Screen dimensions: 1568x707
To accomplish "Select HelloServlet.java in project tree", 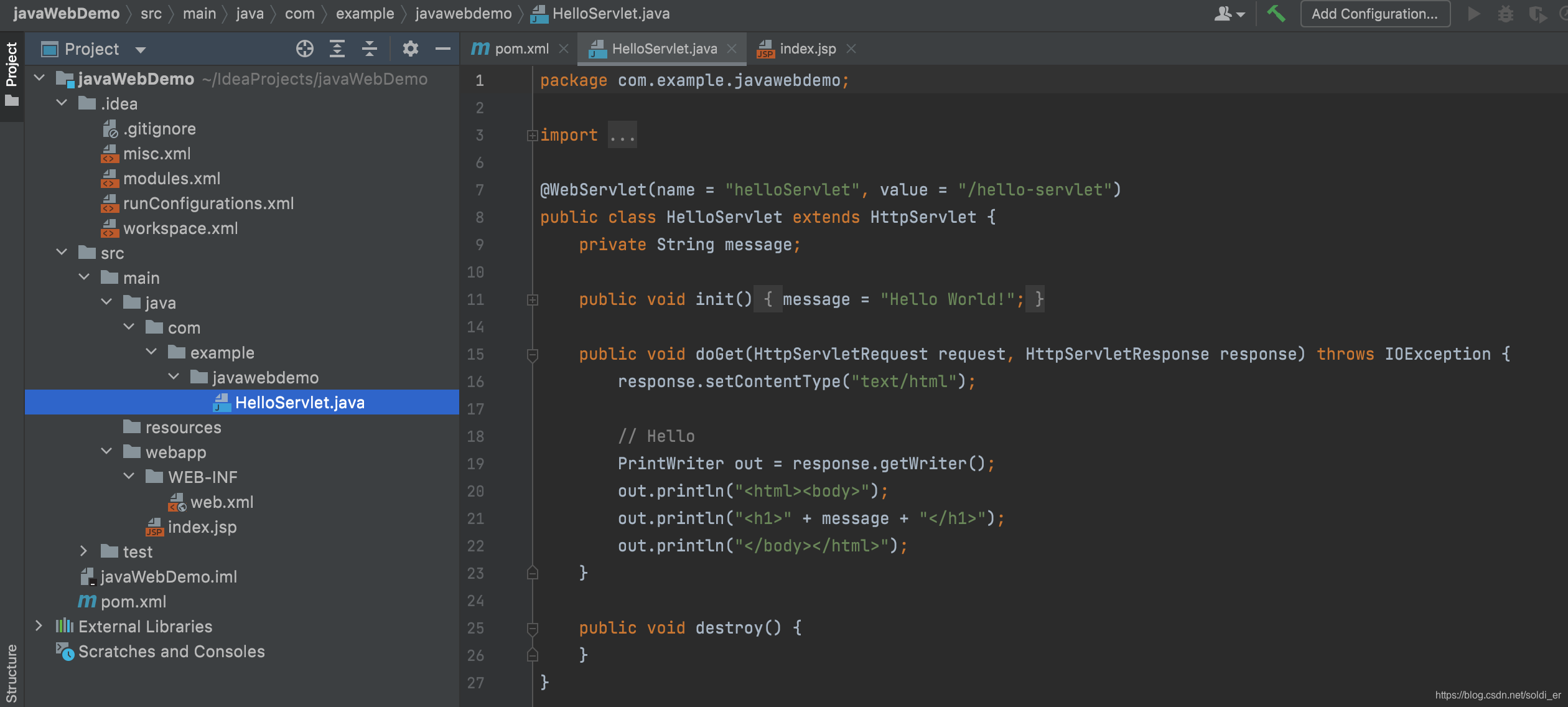I will pos(242,402).
